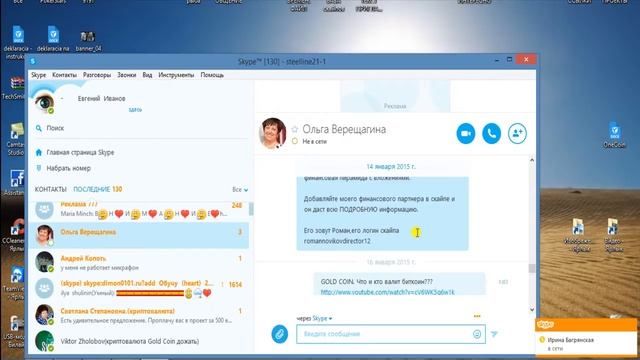Open the Помощь menu

(212, 75)
